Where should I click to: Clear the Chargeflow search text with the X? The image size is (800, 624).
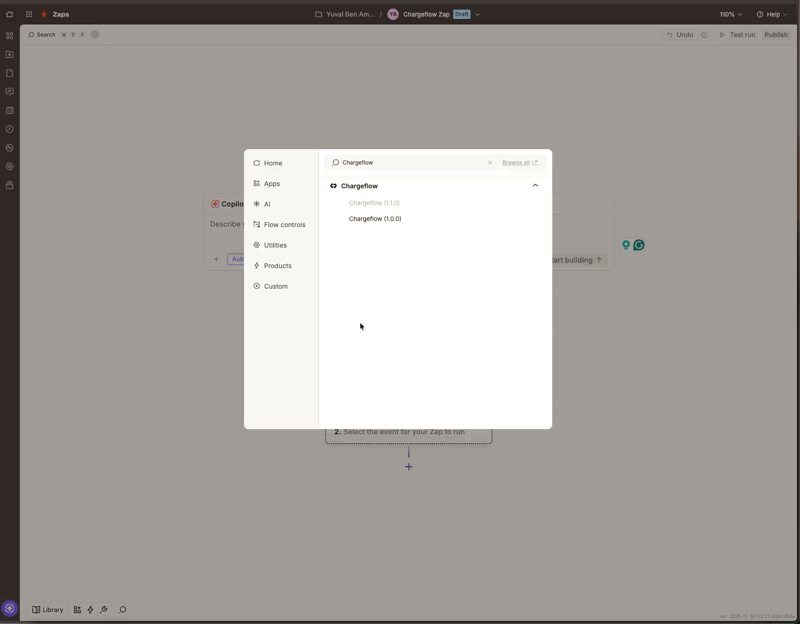tap(490, 162)
